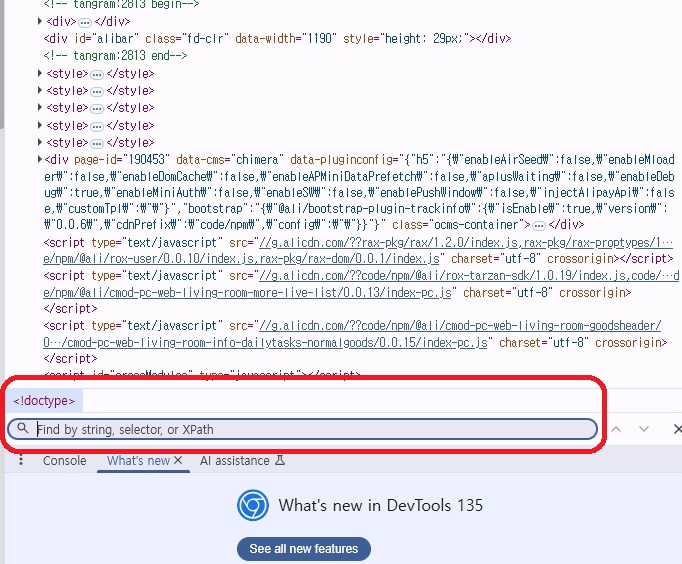Expand the third style element
This screenshot has width=682, height=564.
[x=40, y=107]
